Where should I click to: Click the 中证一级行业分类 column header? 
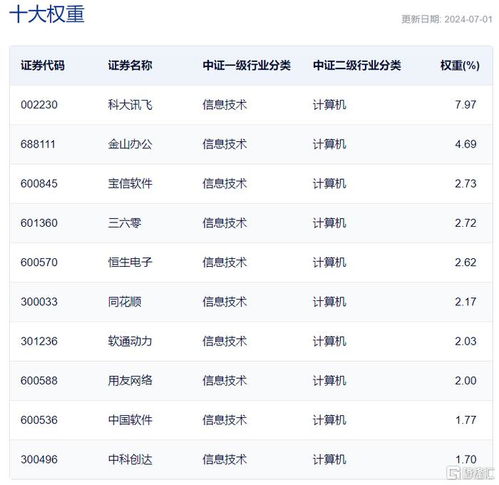tap(247, 65)
